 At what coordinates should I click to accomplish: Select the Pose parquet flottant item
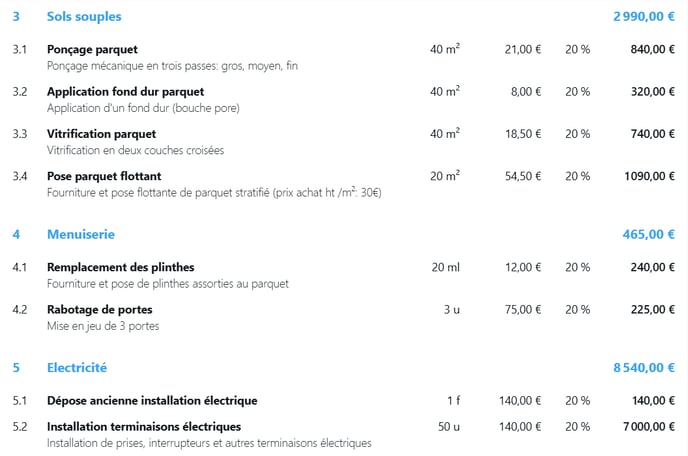click(104, 176)
